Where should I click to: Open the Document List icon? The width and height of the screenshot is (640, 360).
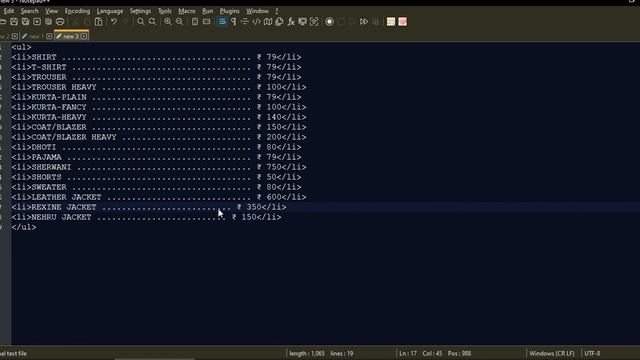[279, 22]
